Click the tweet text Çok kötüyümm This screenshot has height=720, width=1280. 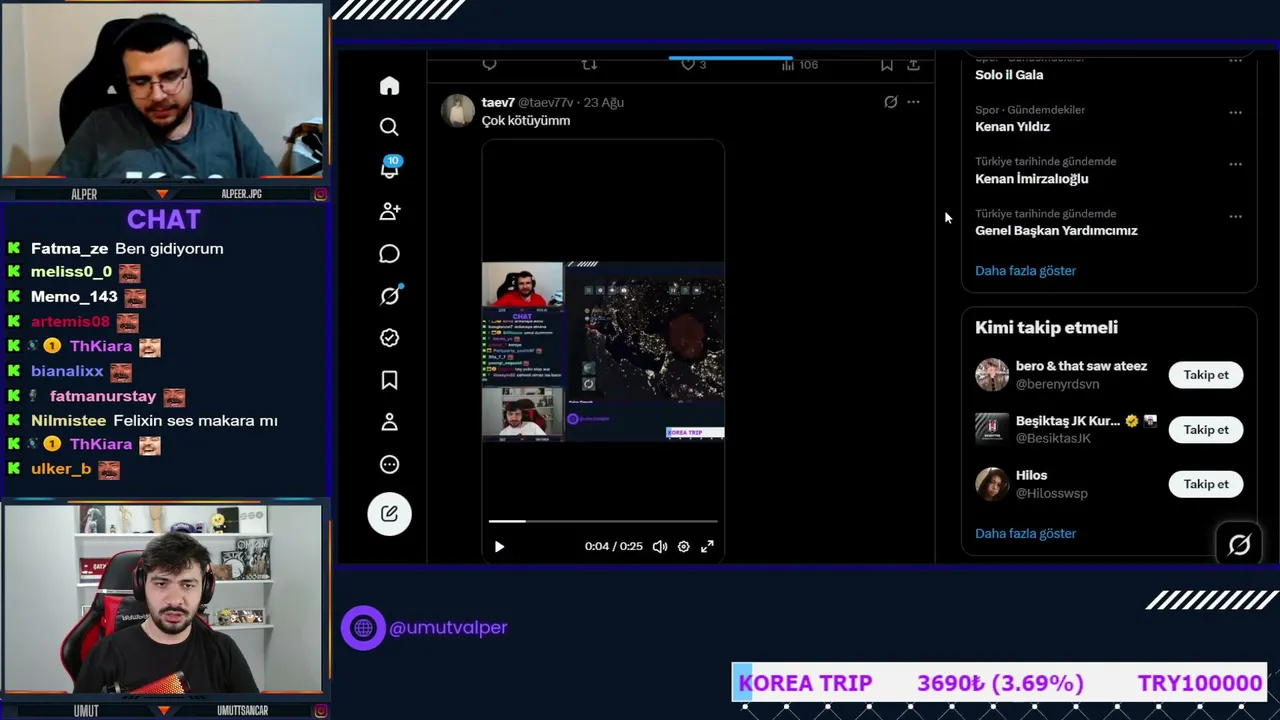[526, 121]
